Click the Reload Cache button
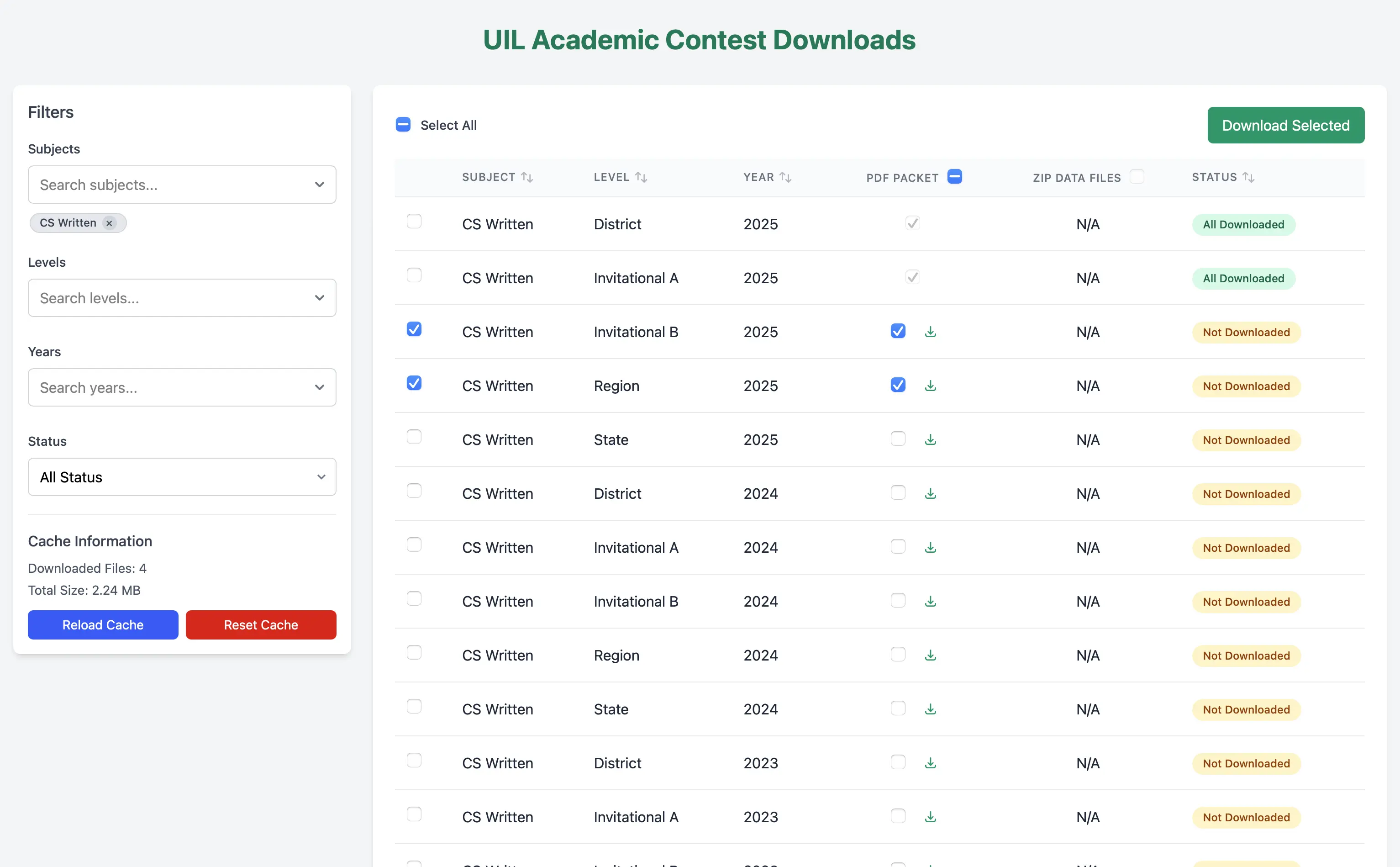 (x=103, y=624)
